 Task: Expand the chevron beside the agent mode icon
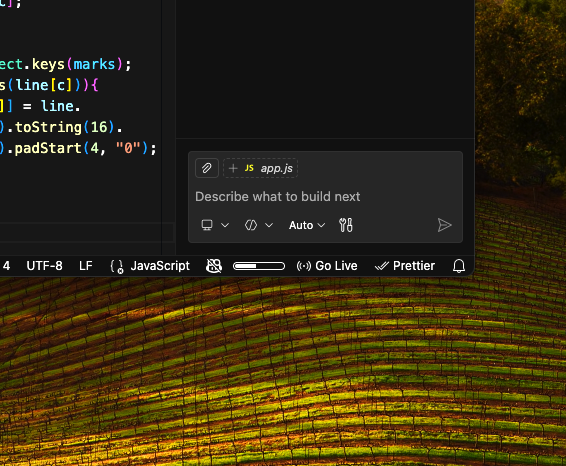click(x=269, y=225)
